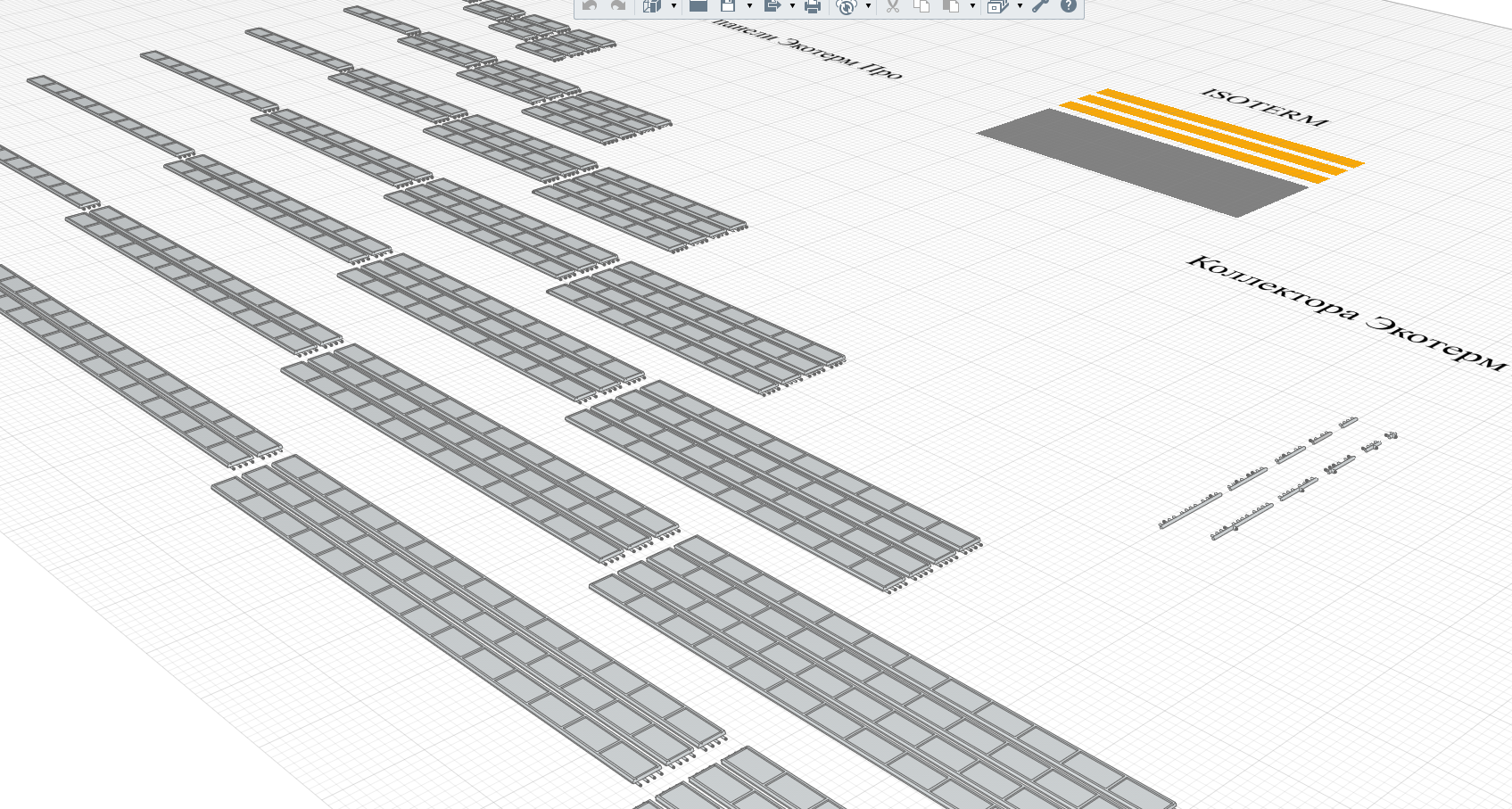Open help with question mark icon
Screen dimensions: 1512x809
click(x=1068, y=6)
